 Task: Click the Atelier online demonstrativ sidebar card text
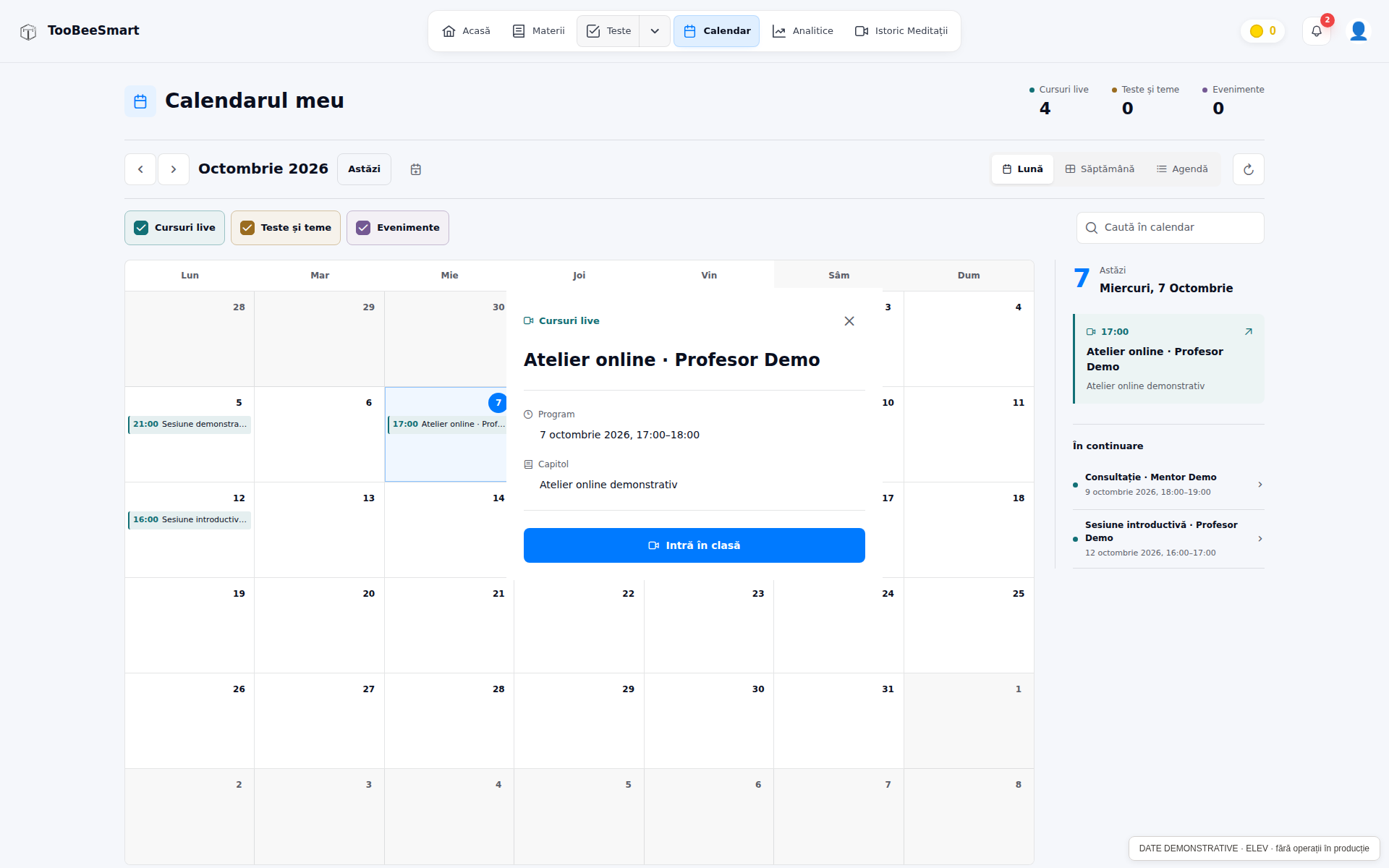coord(1145,386)
